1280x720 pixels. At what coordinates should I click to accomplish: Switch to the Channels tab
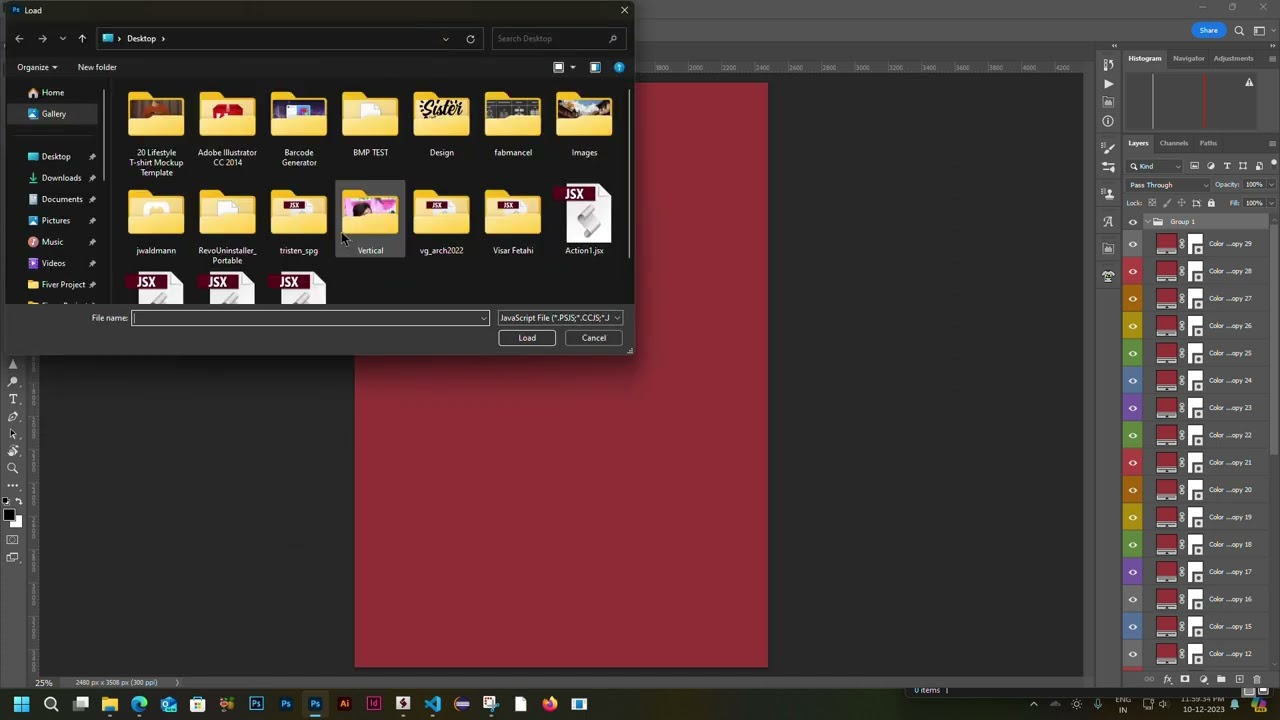(x=1174, y=143)
